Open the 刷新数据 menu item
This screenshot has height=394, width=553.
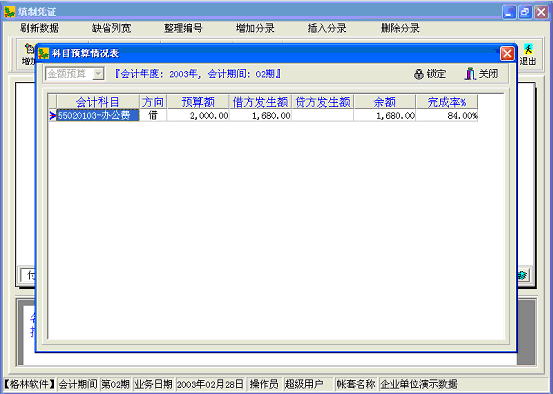(39, 28)
